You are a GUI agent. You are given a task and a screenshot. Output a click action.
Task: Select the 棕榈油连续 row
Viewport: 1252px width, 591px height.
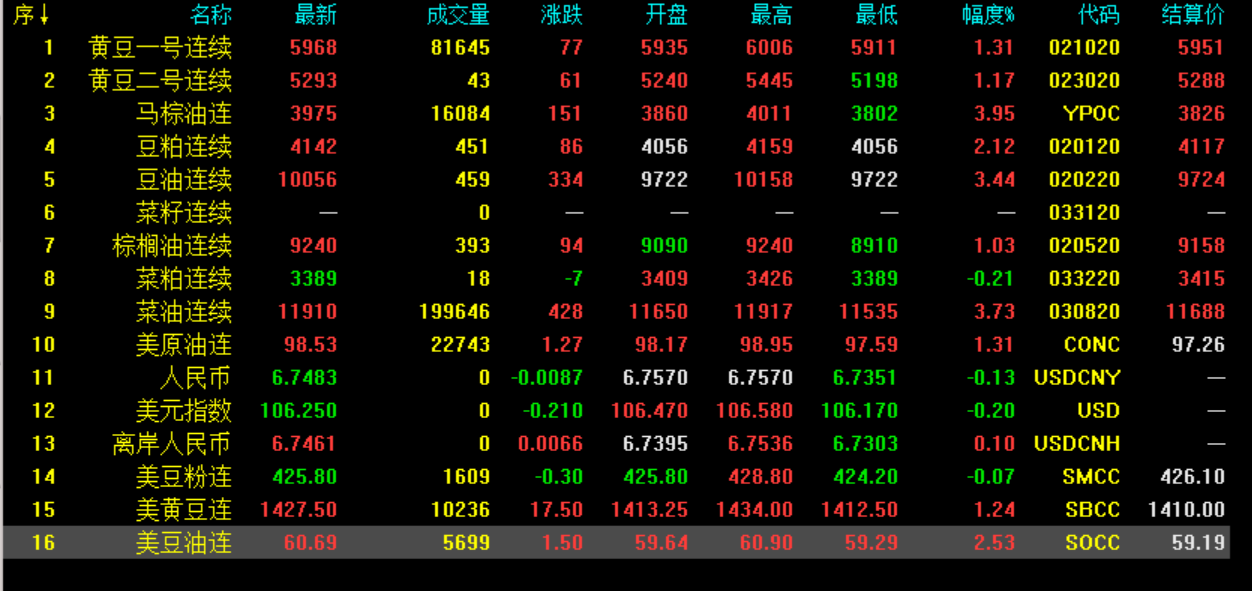(x=616, y=245)
